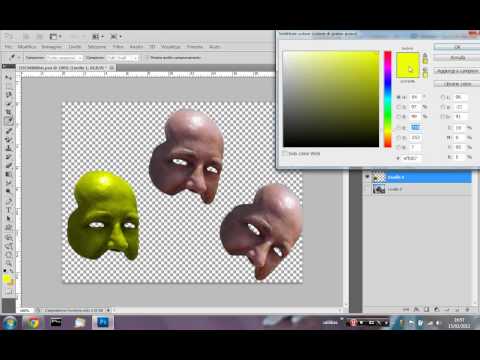Select the Pen tool
The image size is (480, 360).
point(8,201)
